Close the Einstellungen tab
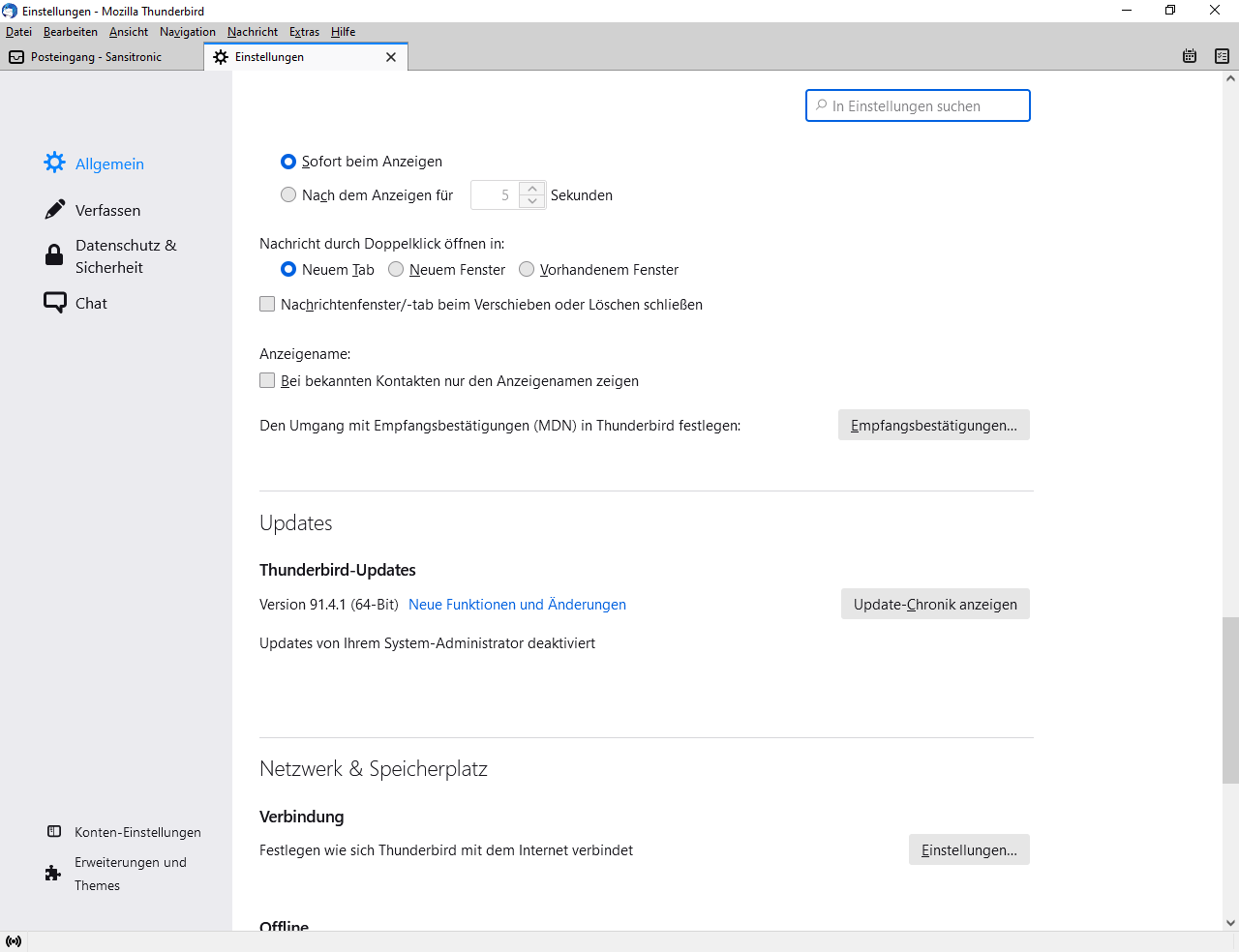The width and height of the screenshot is (1239, 952). (391, 57)
